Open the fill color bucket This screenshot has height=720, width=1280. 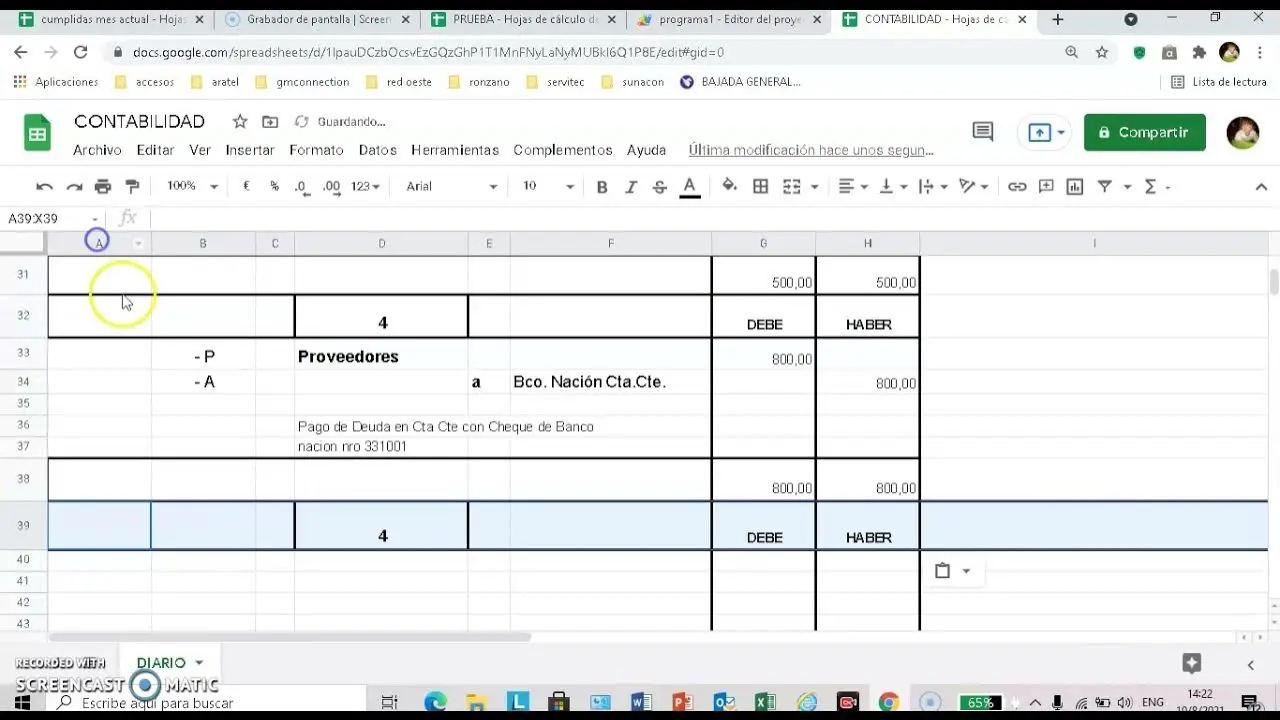(x=729, y=186)
